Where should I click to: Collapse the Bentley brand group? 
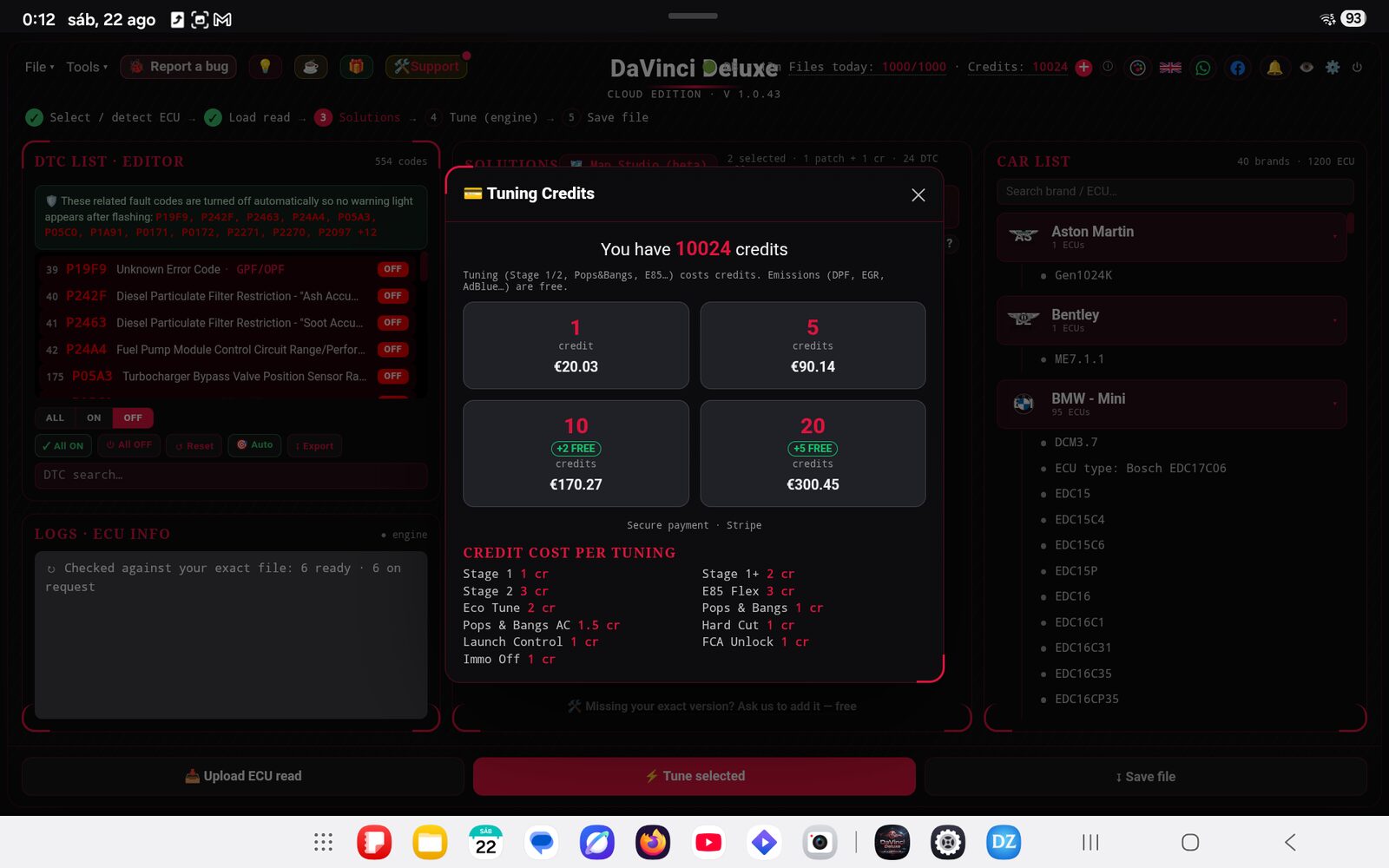1171,320
